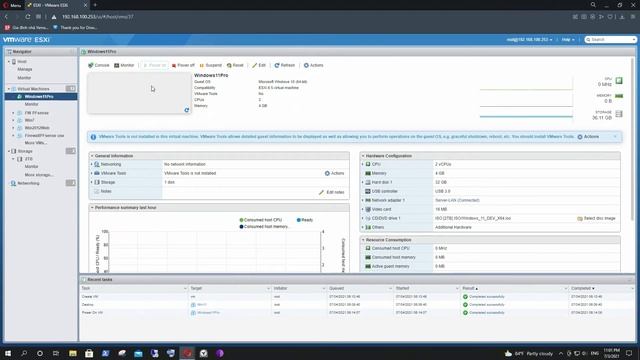Open the VM Console from toolbar
The height and width of the screenshot is (360, 640).
[99, 65]
